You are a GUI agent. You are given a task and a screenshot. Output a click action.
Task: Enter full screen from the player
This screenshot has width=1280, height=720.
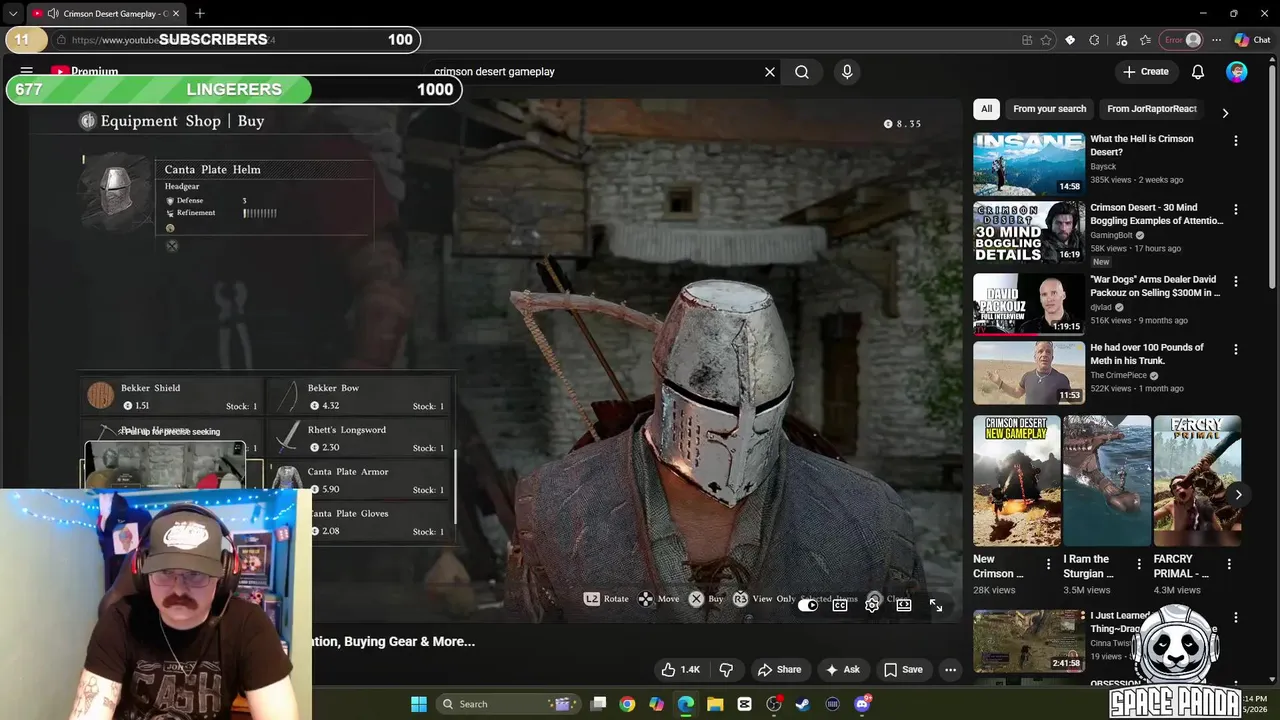point(936,605)
